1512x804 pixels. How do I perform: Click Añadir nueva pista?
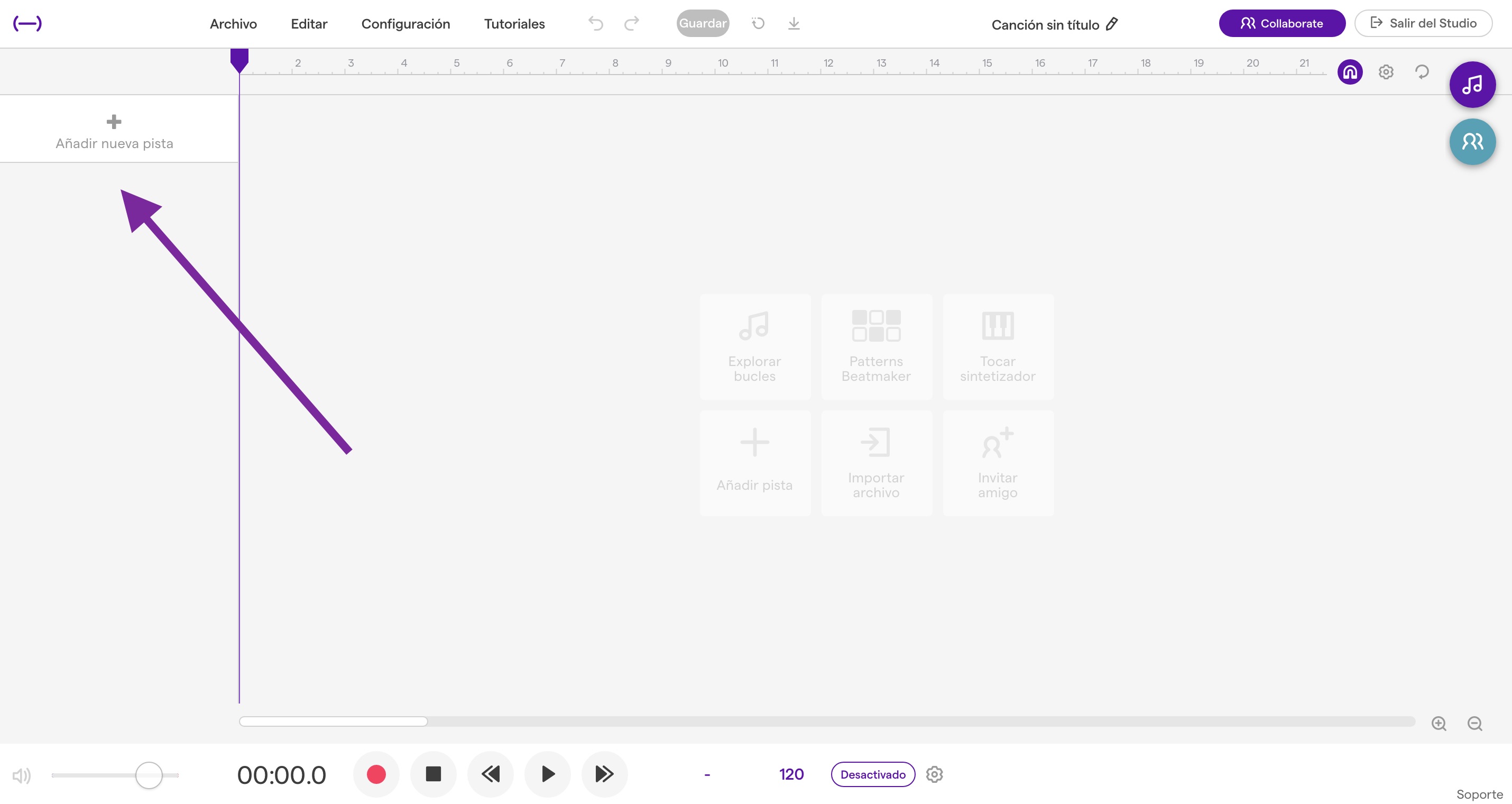click(x=114, y=132)
